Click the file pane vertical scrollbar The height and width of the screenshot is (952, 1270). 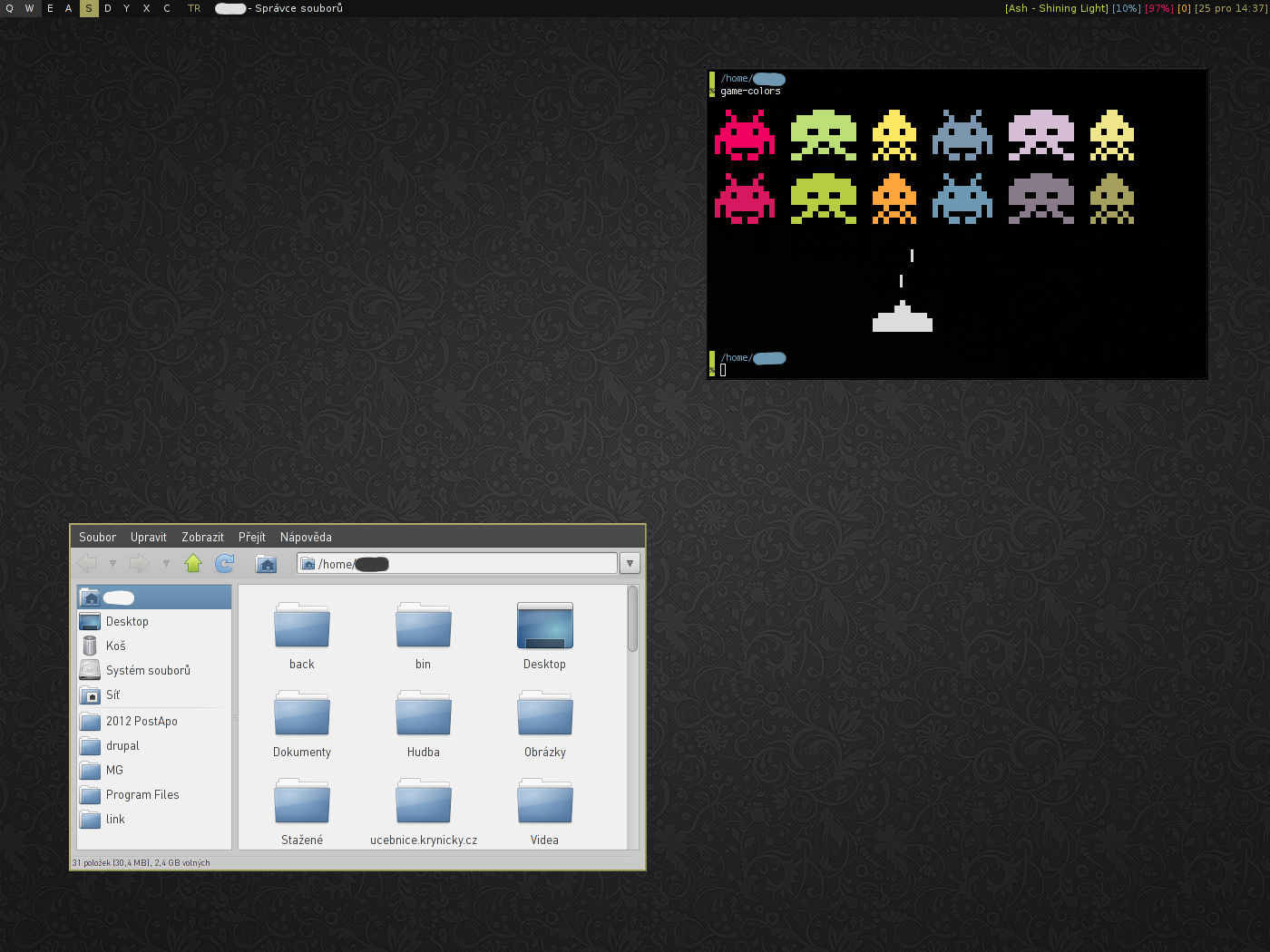point(632,618)
